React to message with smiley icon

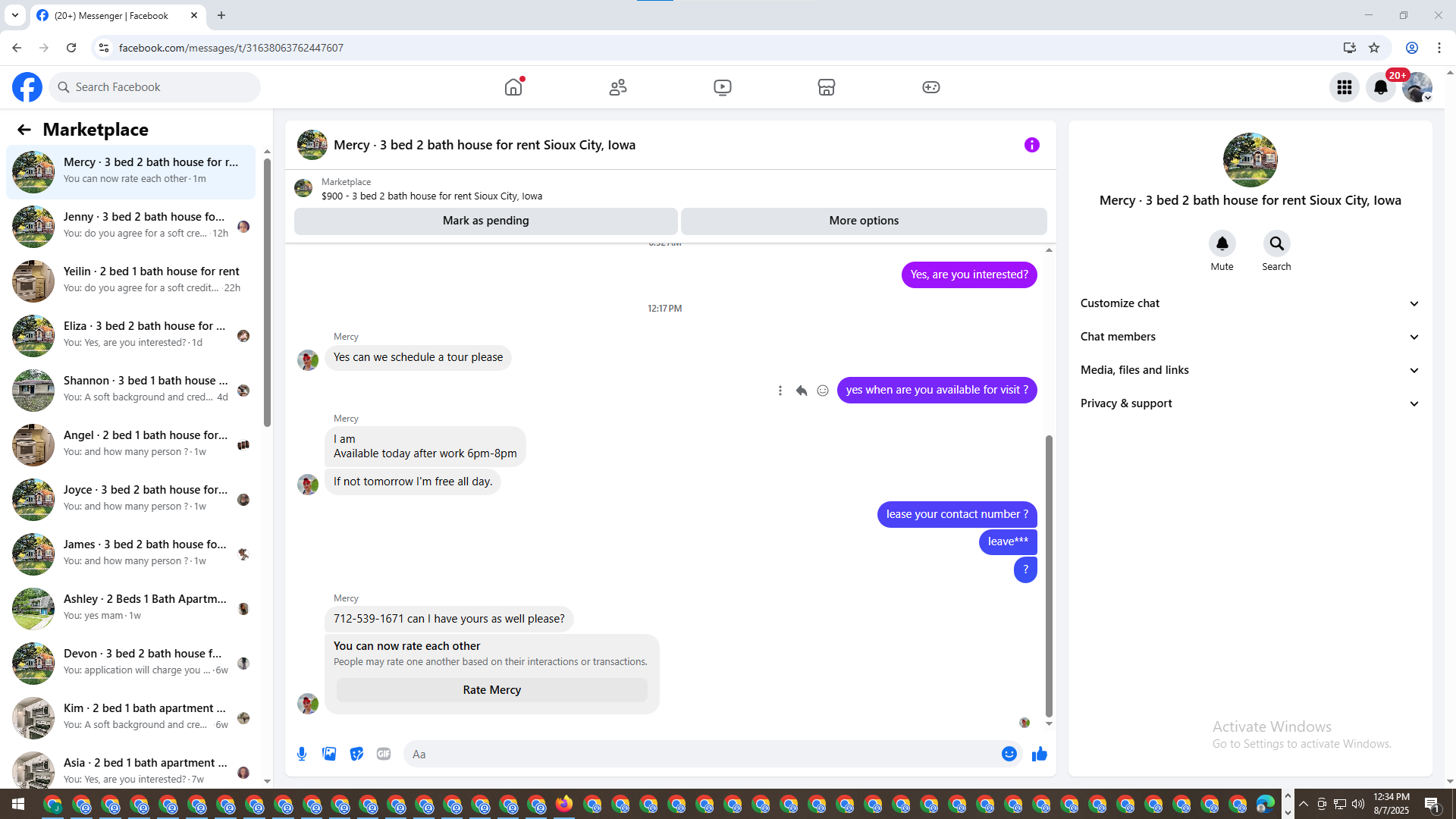click(823, 391)
